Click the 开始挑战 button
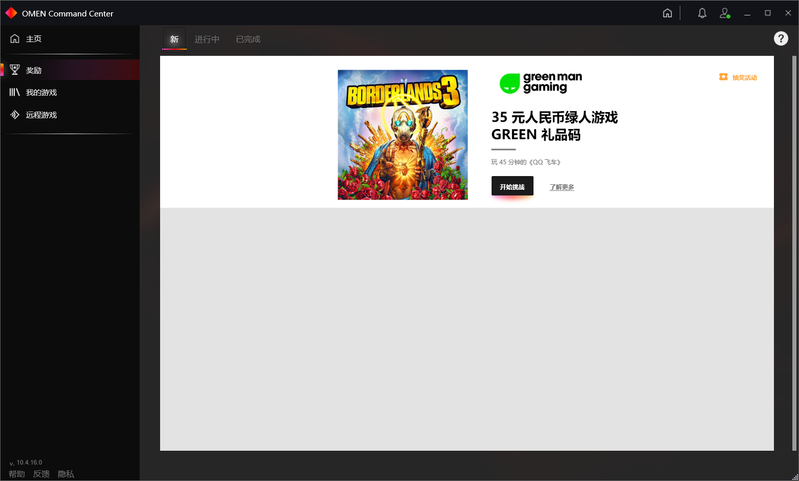Screen dimensions: 799x481 [x=512, y=186]
